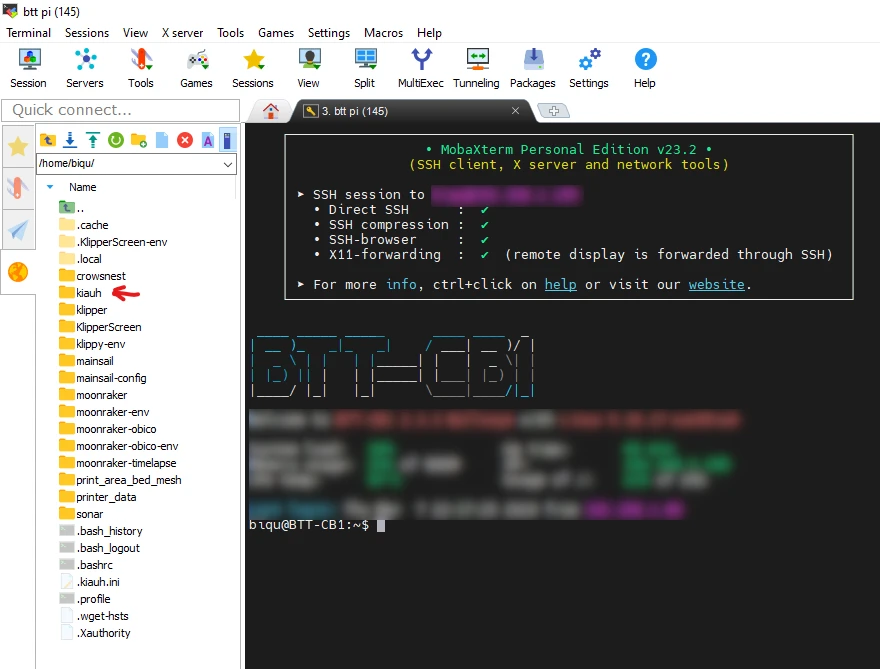Click the Split terminal icon
The width and height of the screenshot is (880, 669).
[364, 68]
